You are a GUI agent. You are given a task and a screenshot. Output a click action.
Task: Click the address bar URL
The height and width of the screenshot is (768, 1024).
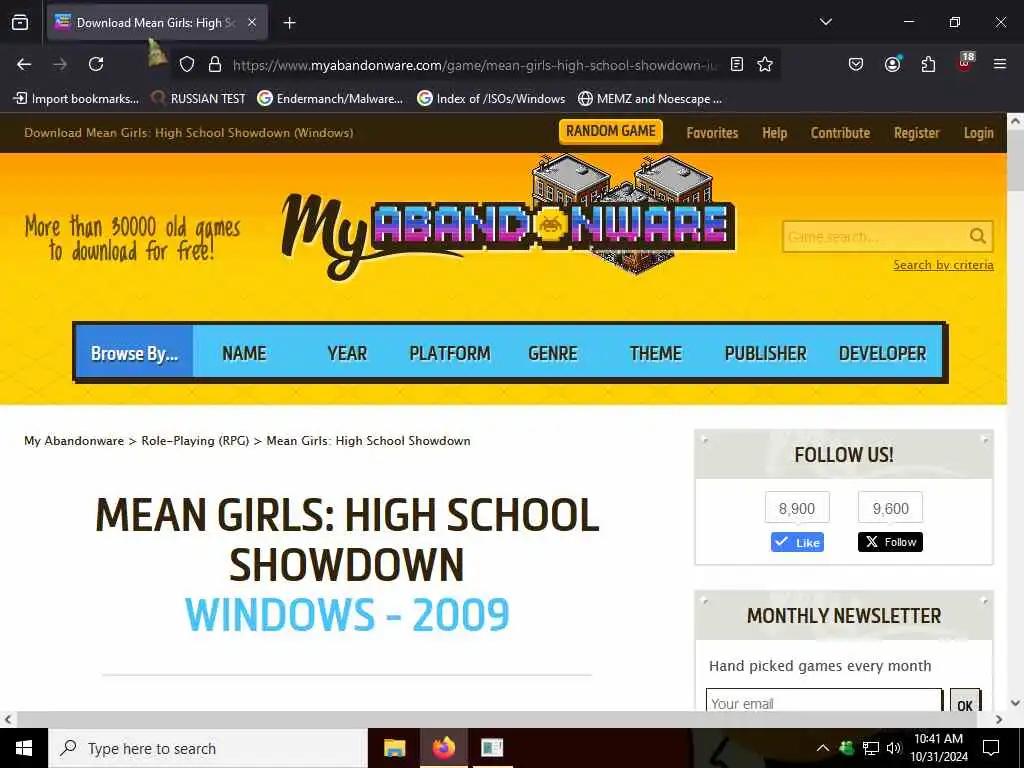[x=475, y=65]
